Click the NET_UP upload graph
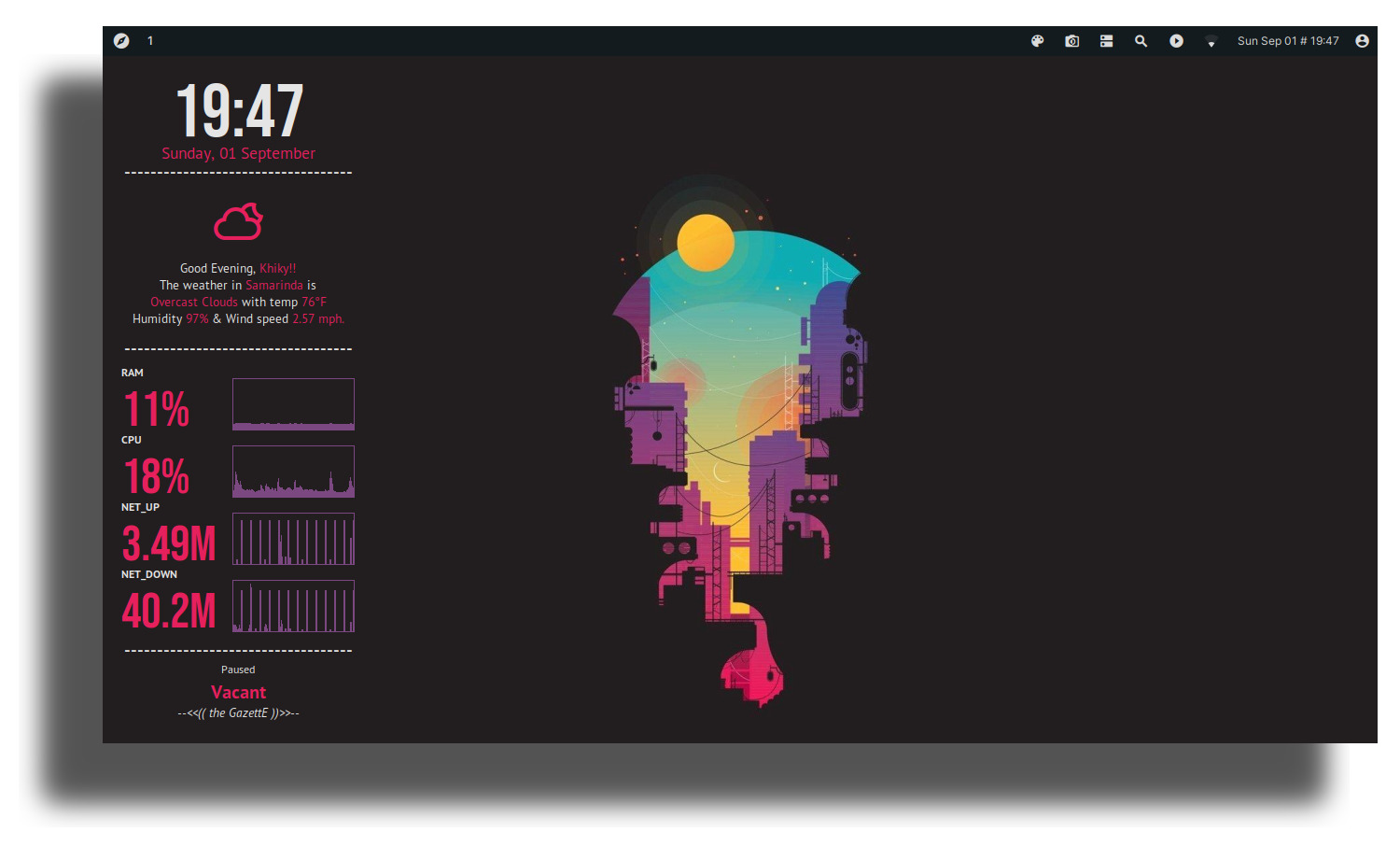 click(293, 539)
